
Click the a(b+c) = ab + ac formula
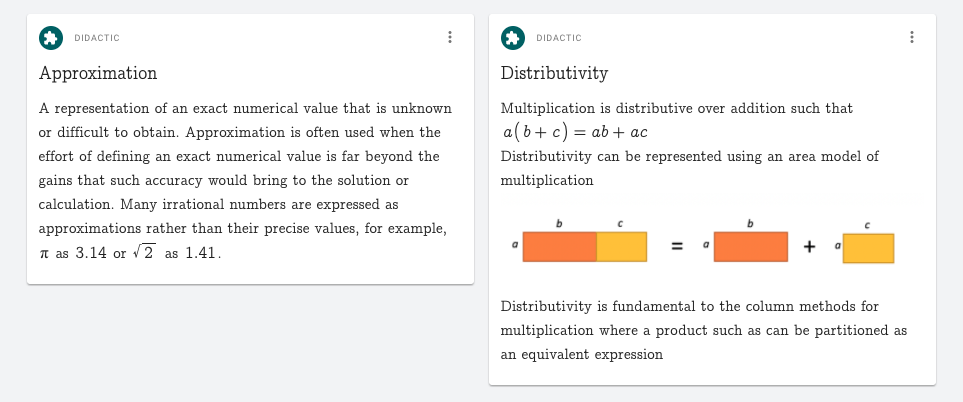click(576, 132)
